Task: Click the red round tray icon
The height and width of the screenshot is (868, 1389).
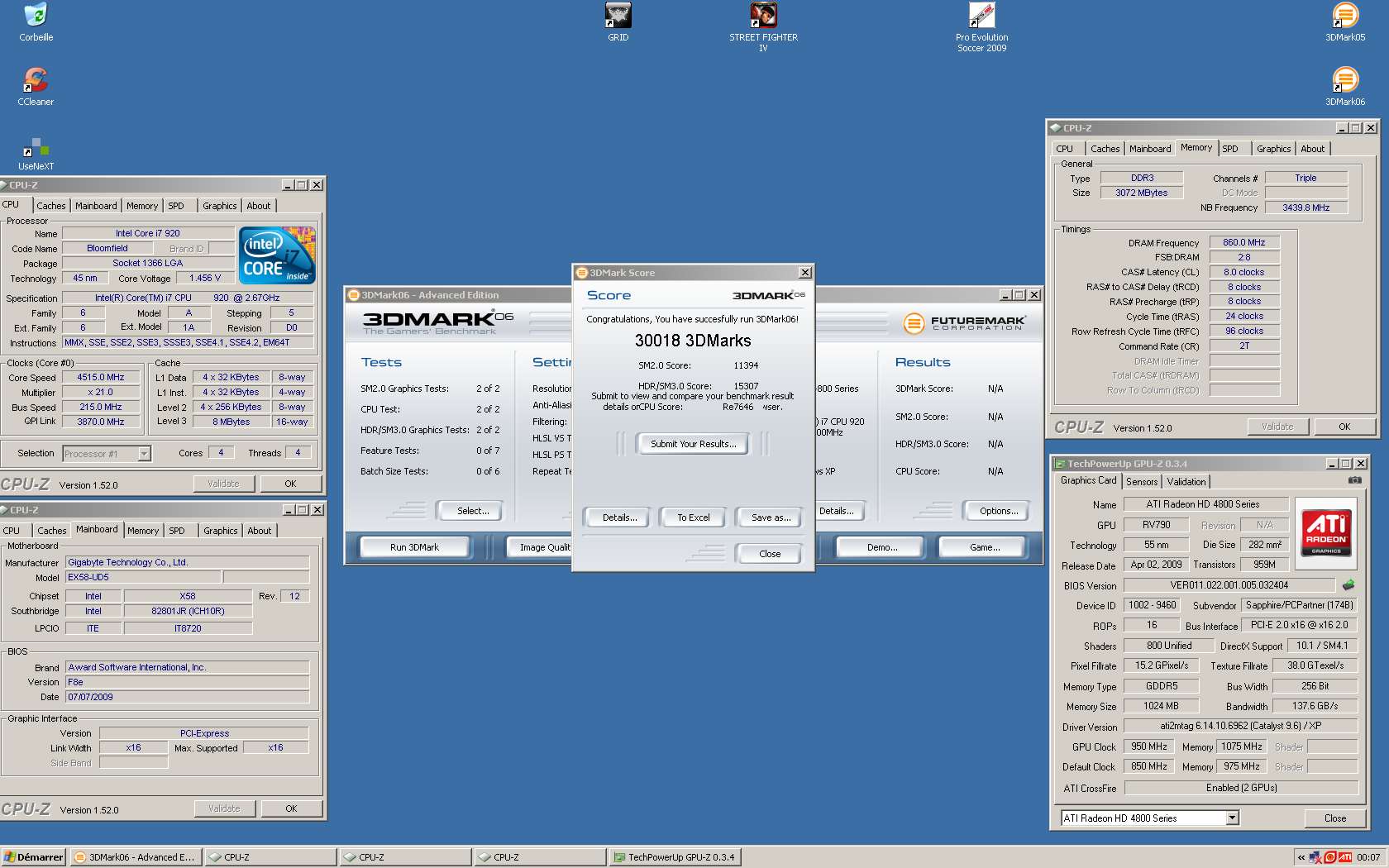Action: coord(1330,857)
